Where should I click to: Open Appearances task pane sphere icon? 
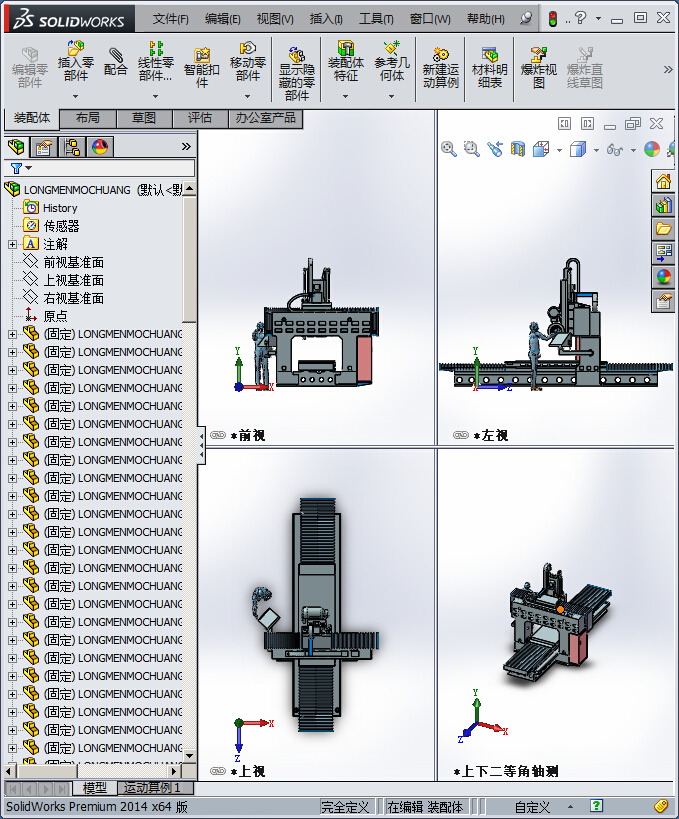[x=663, y=276]
